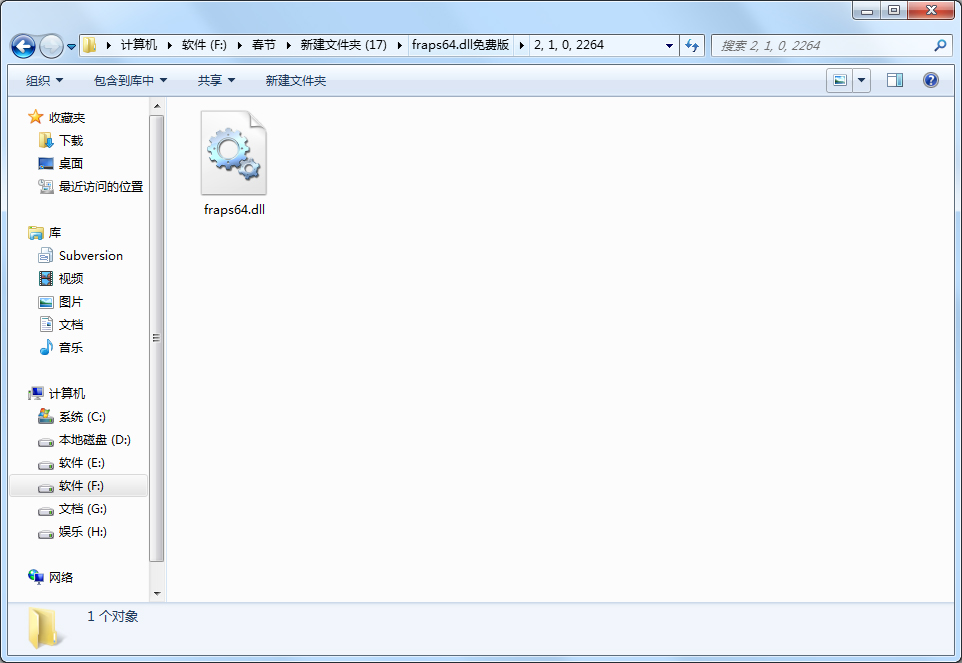Open the 共享 menu
The image size is (962, 663).
click(216, 80)
